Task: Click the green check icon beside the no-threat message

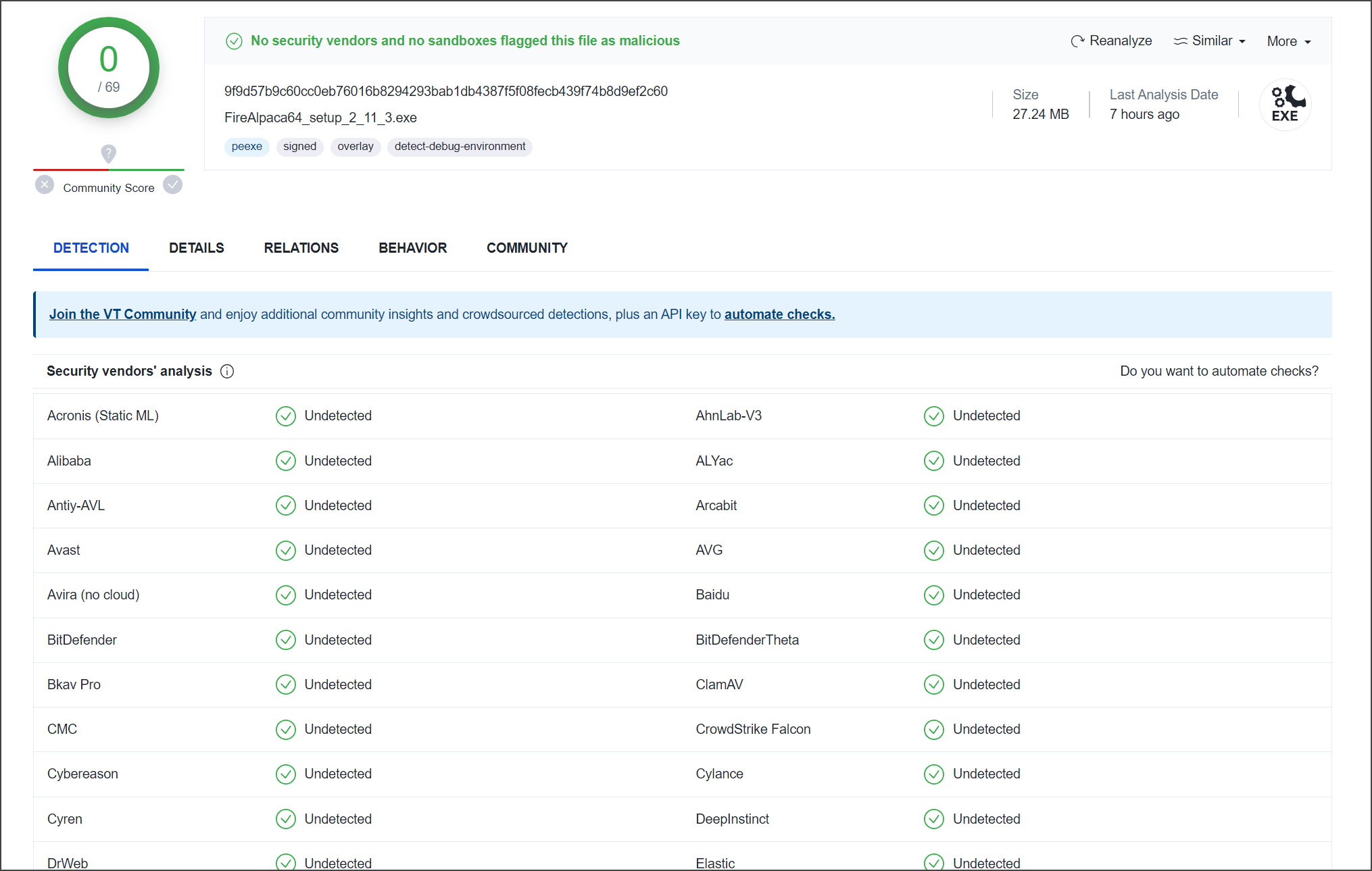Action: [x=234, y=41]
